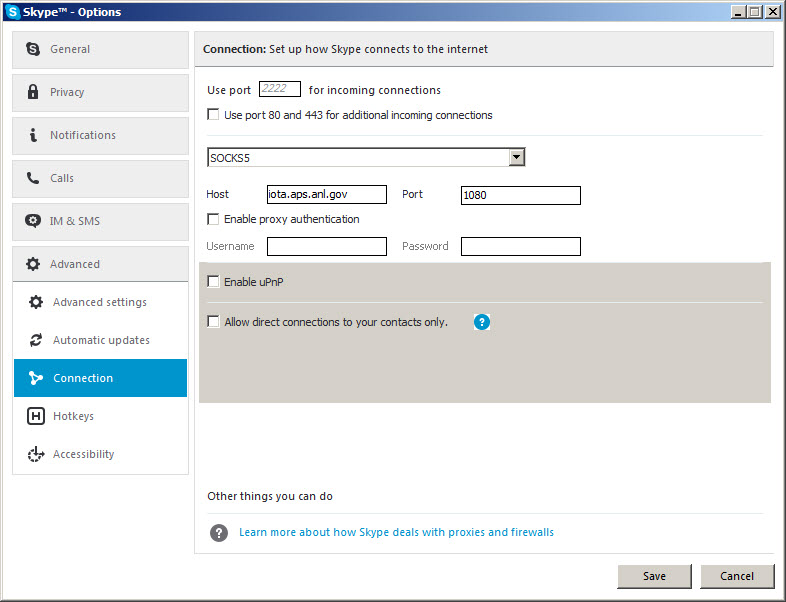The image size is (786, 602).
Task: Click the Automatic updates refresh icon
Action: [36, 340]
